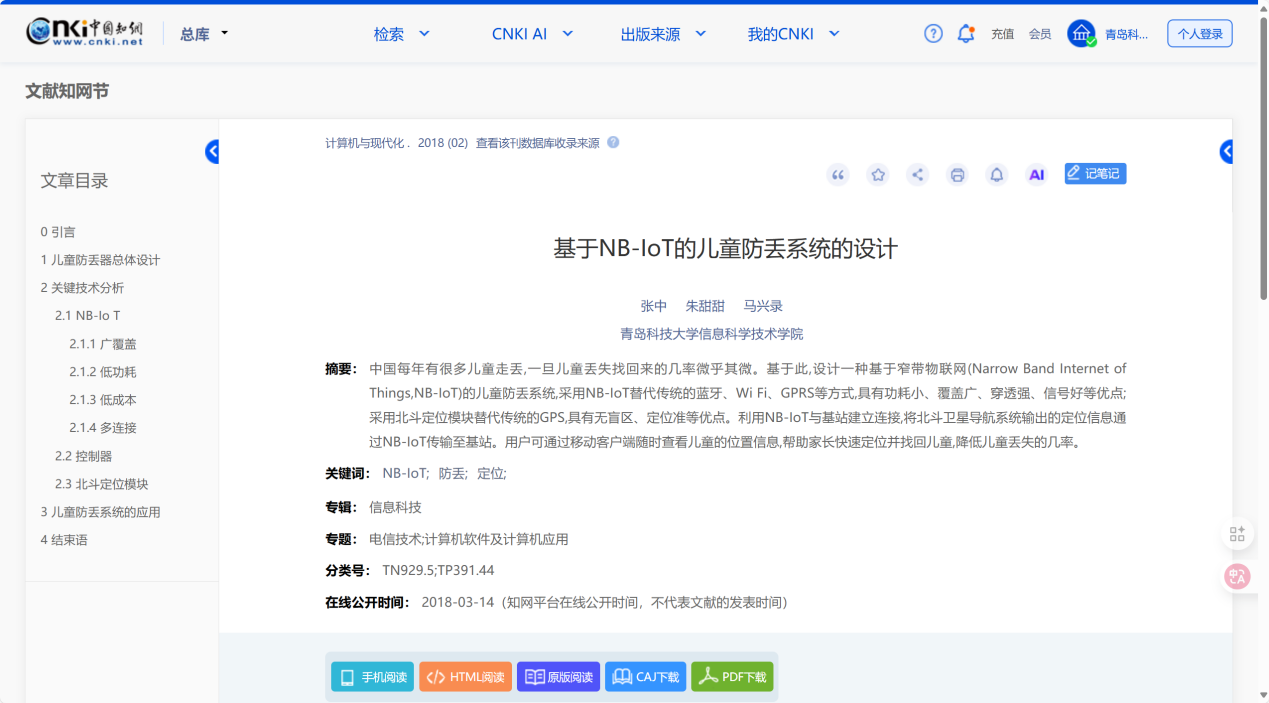Click the star favorite icon

(878, 175)
